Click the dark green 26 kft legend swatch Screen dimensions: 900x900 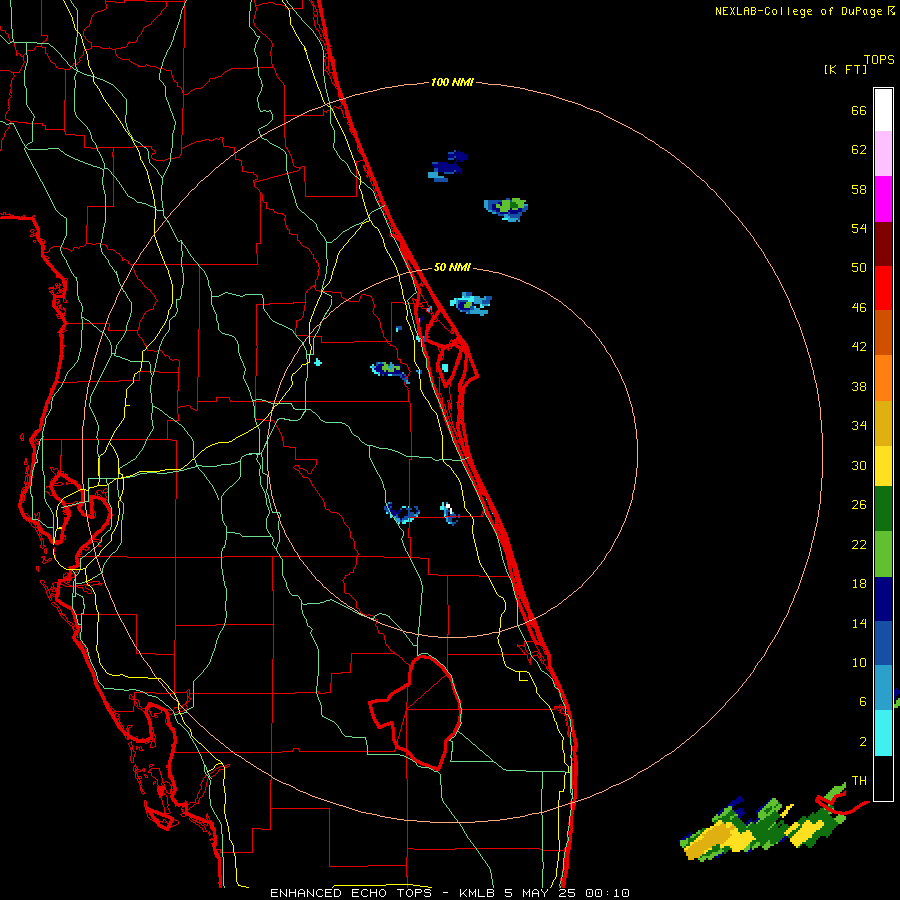click(883, 508)
